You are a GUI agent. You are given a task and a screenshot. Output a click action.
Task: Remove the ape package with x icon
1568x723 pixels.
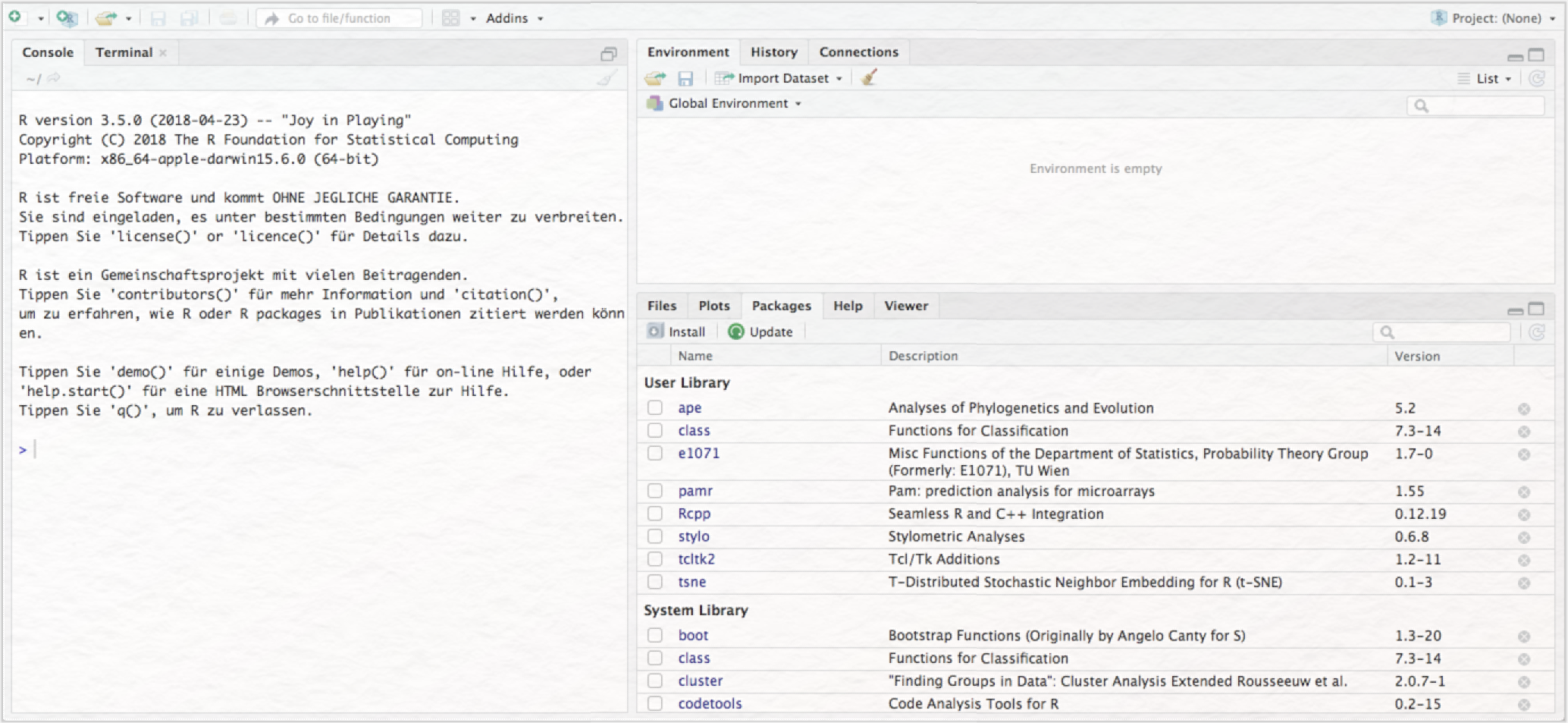coord(1524,409)
